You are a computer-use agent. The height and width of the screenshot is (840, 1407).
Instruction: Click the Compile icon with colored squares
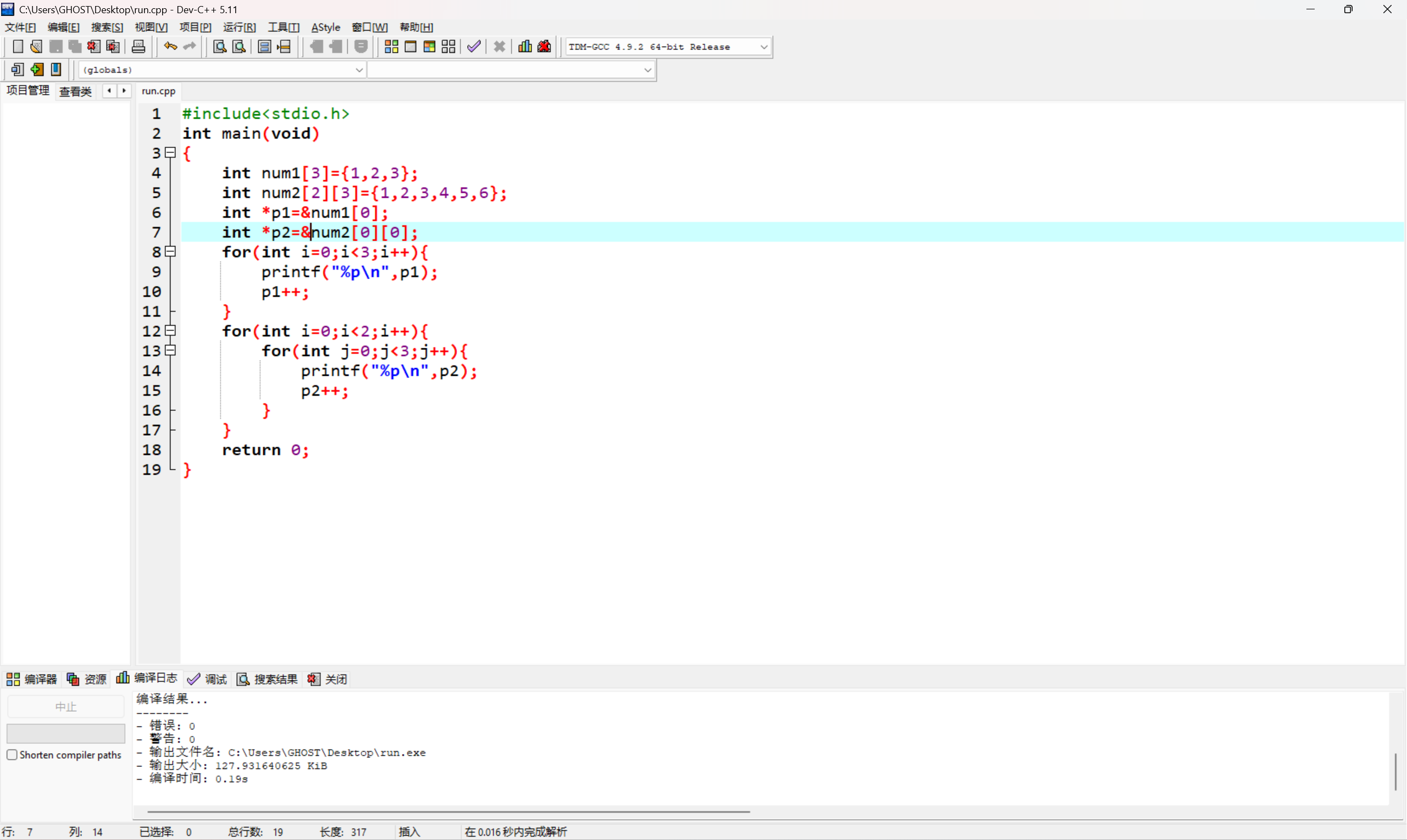391,46
